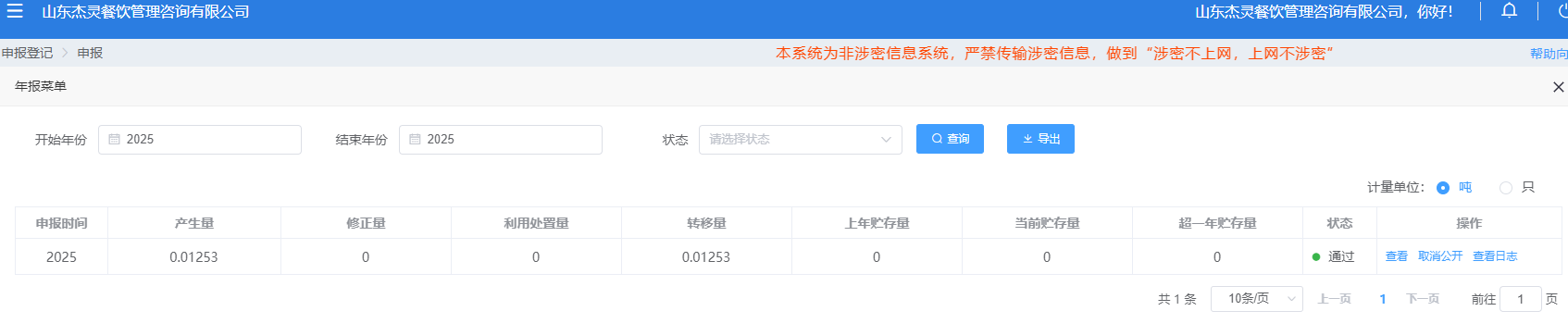Click the 产生量 column header
Screen dimensions: 1568x336
(194, 223)
